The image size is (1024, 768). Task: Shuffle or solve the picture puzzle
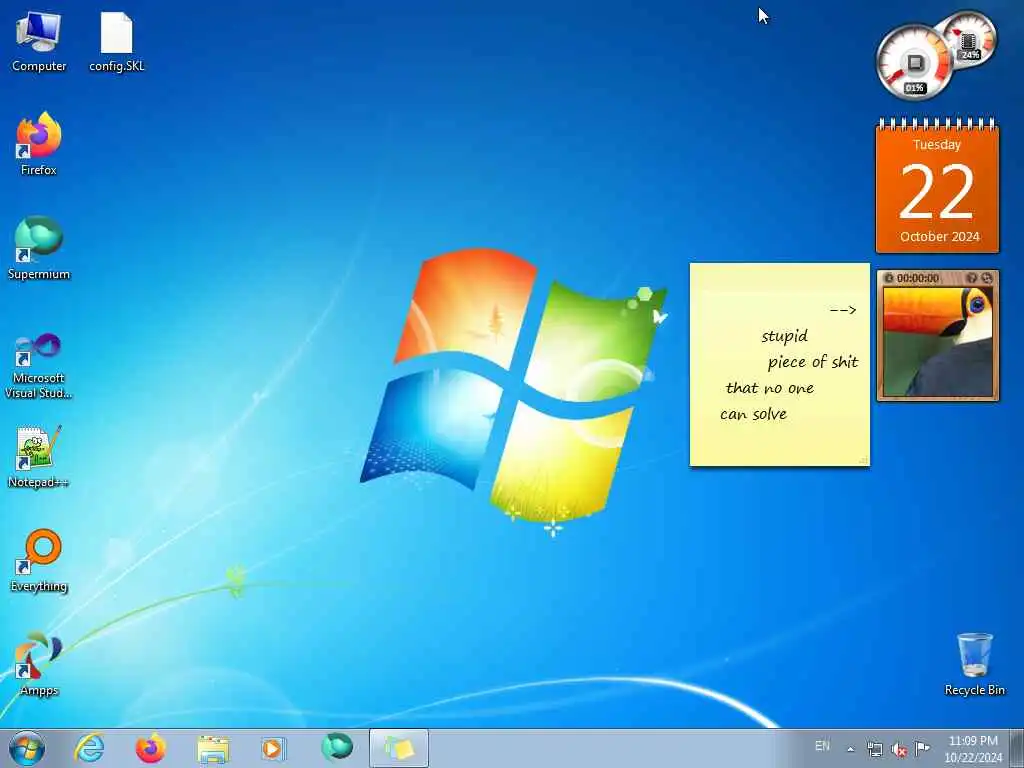(x=987, y=278)
